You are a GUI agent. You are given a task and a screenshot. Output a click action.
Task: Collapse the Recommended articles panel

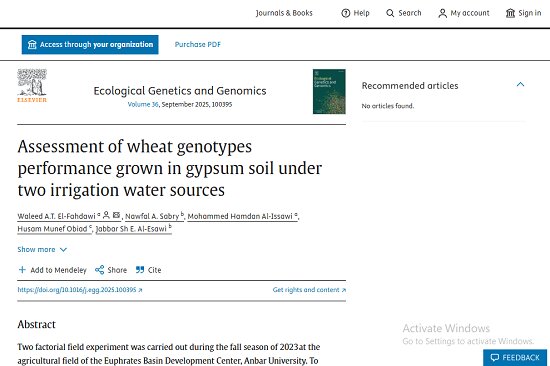(521, 84)
